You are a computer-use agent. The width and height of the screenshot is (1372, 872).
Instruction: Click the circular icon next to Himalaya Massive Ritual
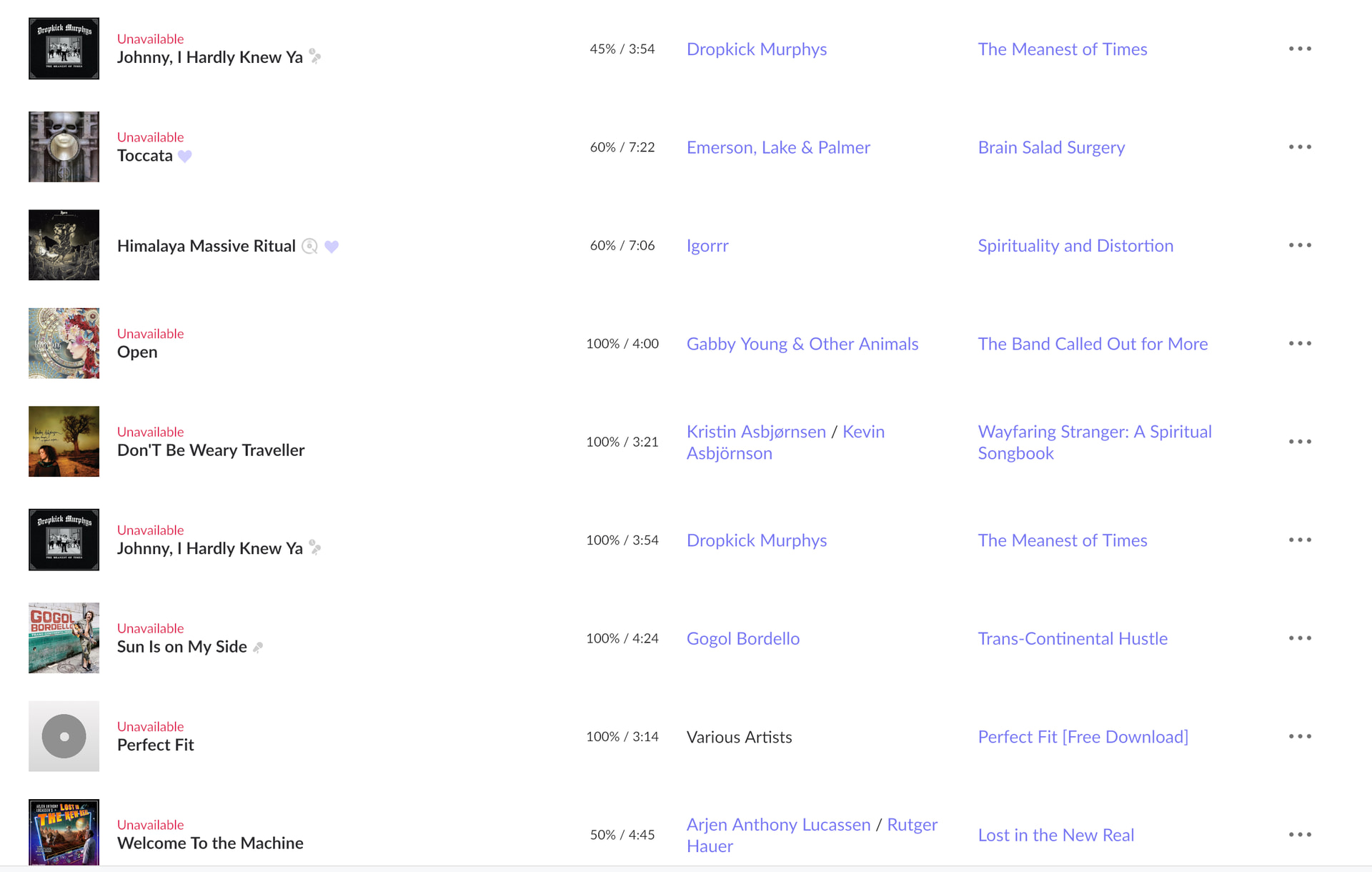coord(309,247)
